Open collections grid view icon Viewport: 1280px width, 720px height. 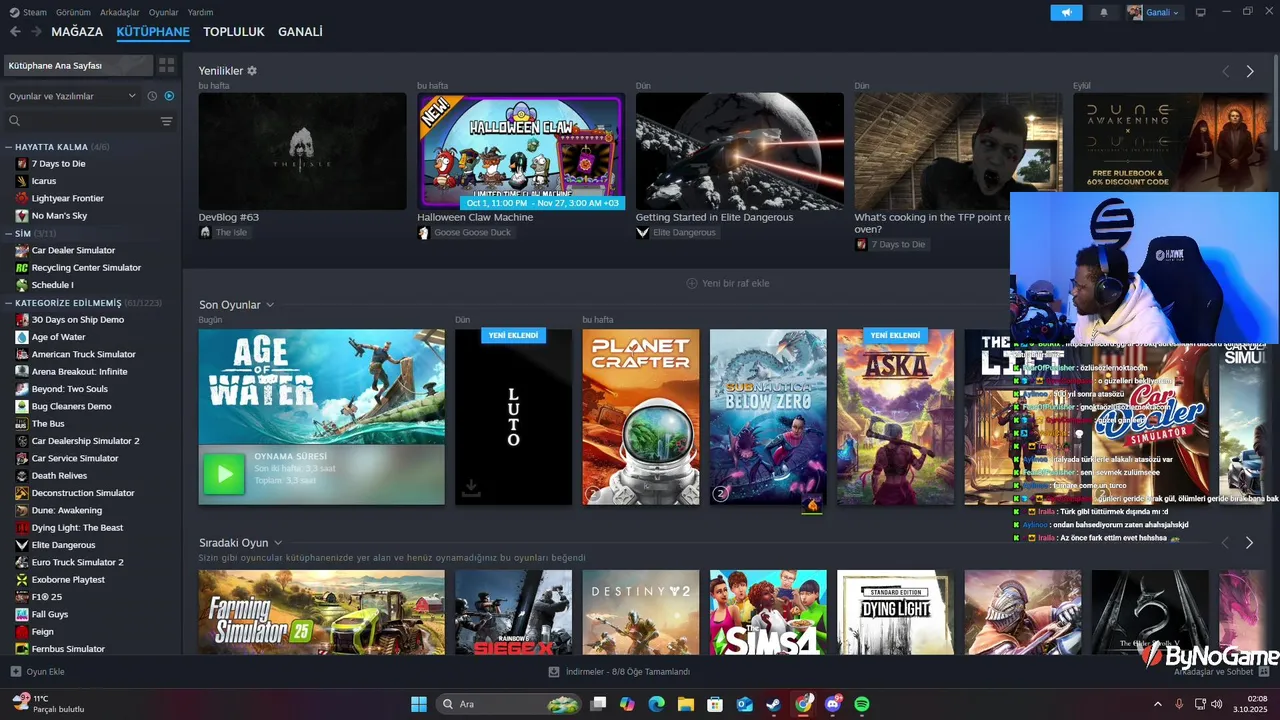click(x=167, y=65)
